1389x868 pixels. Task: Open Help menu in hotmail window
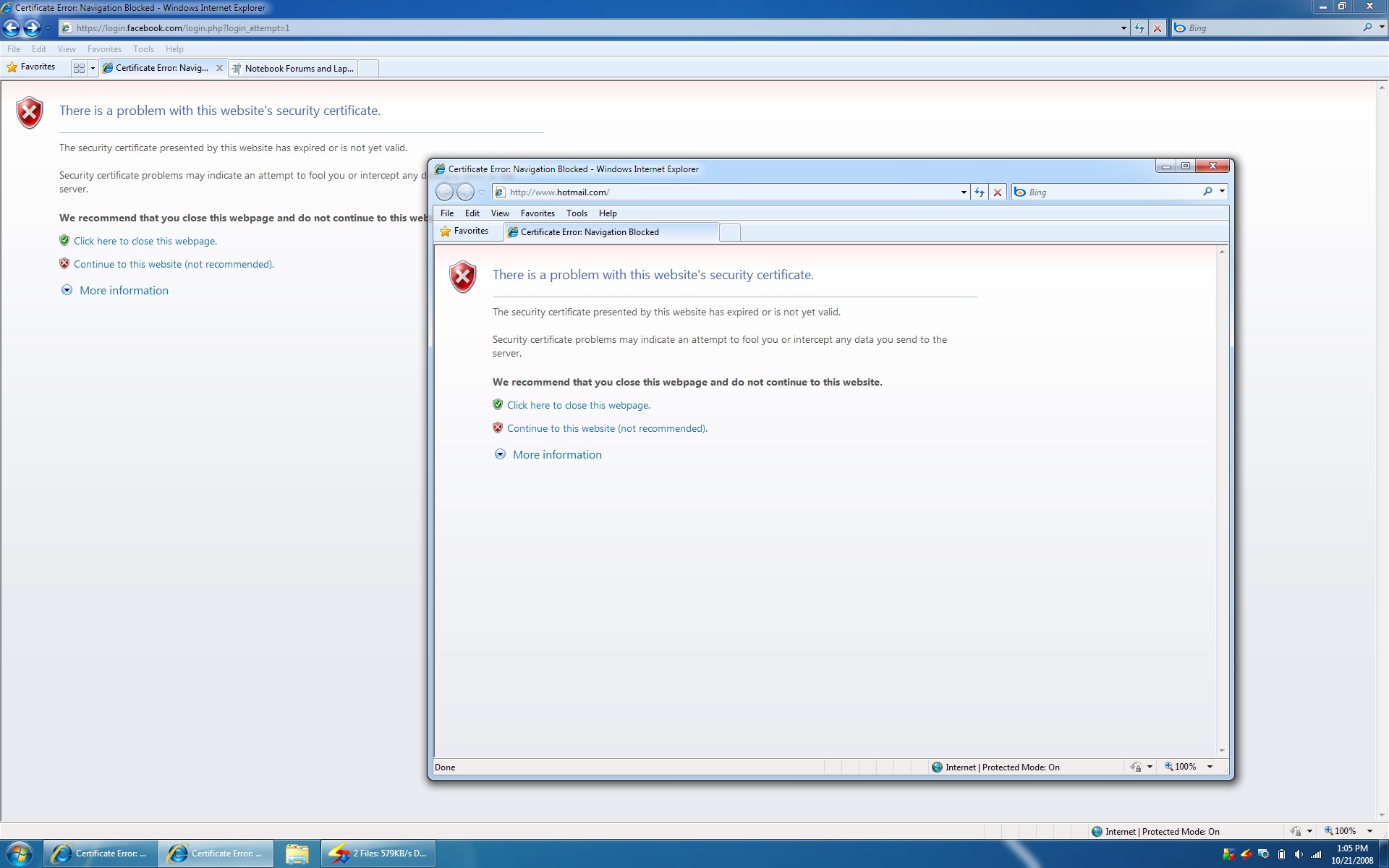click(x=608, y=213)
